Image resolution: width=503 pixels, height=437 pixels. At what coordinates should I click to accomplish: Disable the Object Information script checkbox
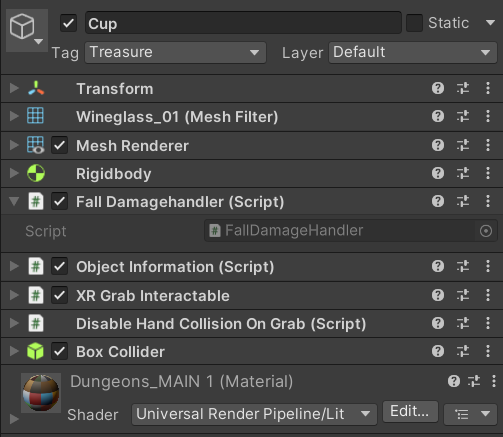tap(59, 266)
